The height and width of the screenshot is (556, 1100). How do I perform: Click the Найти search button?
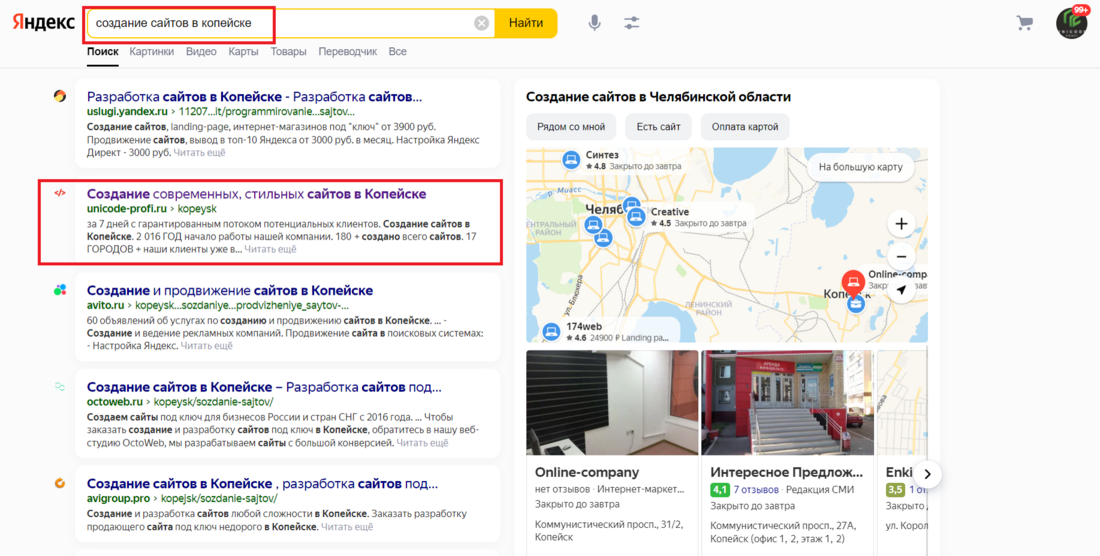tap(526, 23)
